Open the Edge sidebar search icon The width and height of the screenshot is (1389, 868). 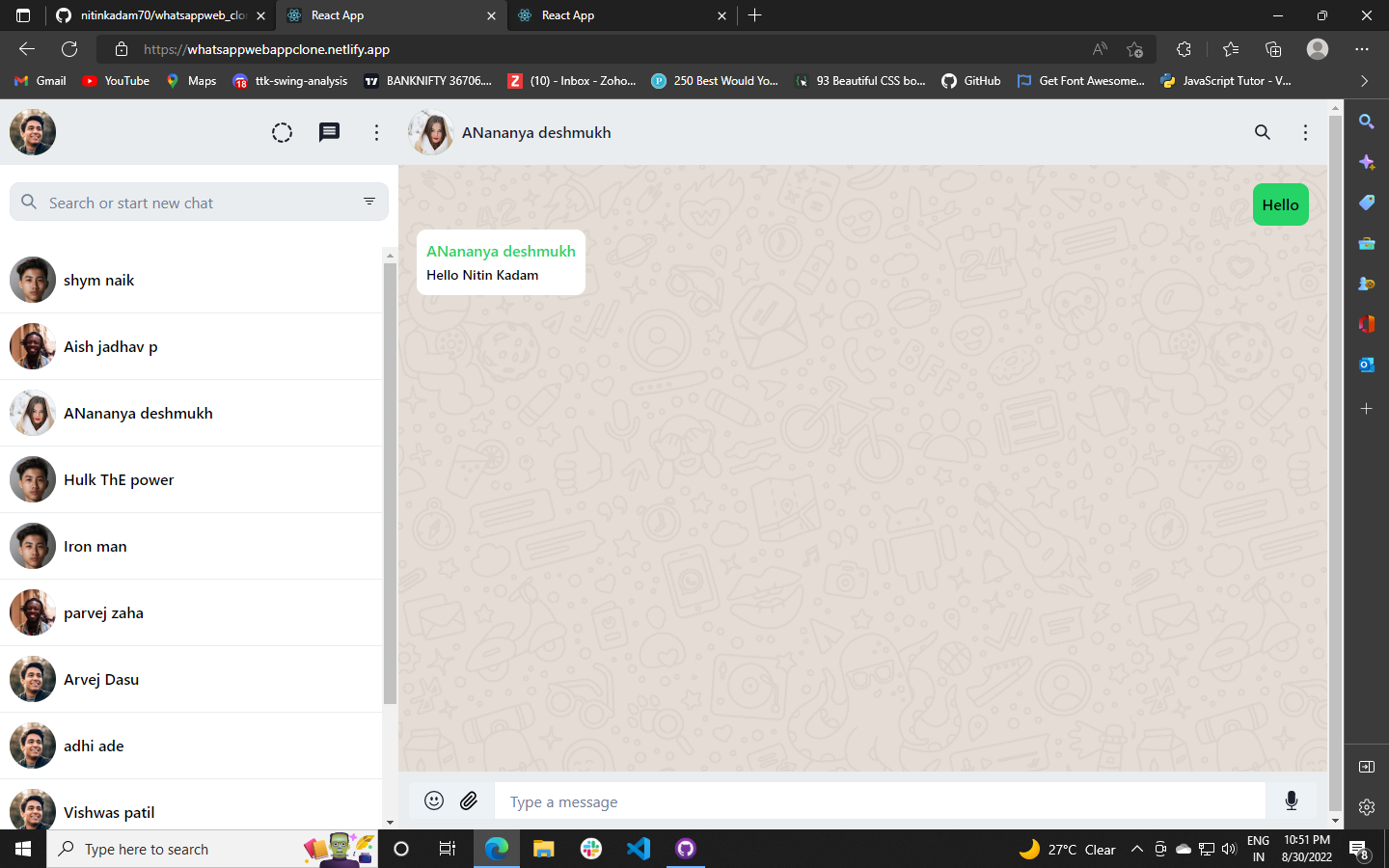pos(1366,122)
